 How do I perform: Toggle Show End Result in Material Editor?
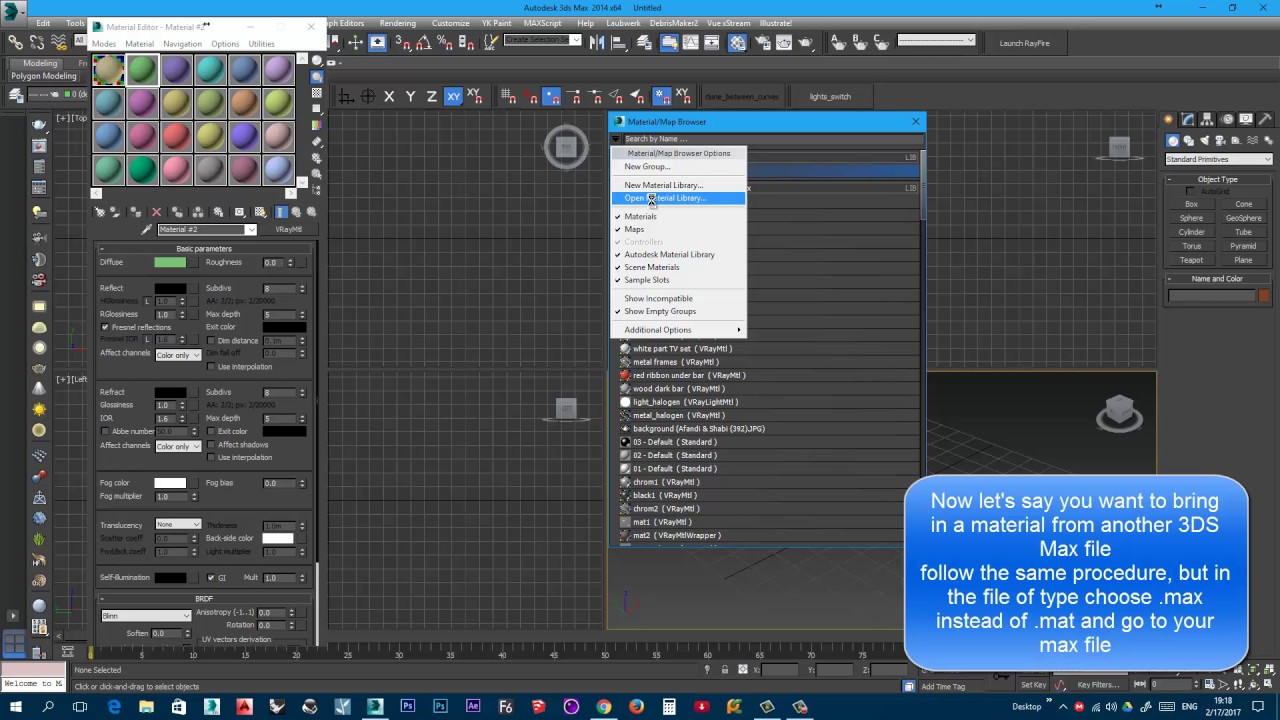point(281,212)
